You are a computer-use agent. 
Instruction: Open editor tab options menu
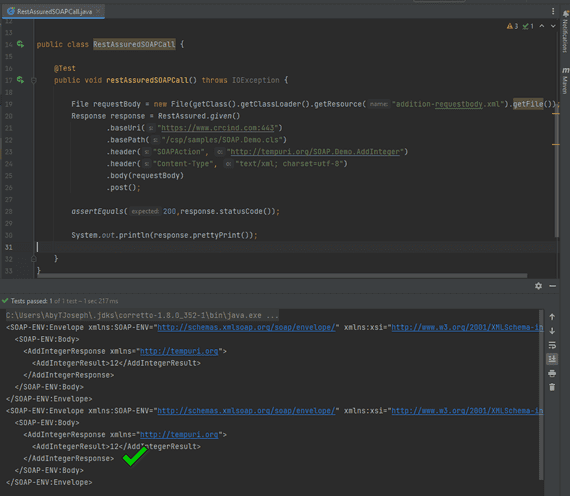(553, 12)
